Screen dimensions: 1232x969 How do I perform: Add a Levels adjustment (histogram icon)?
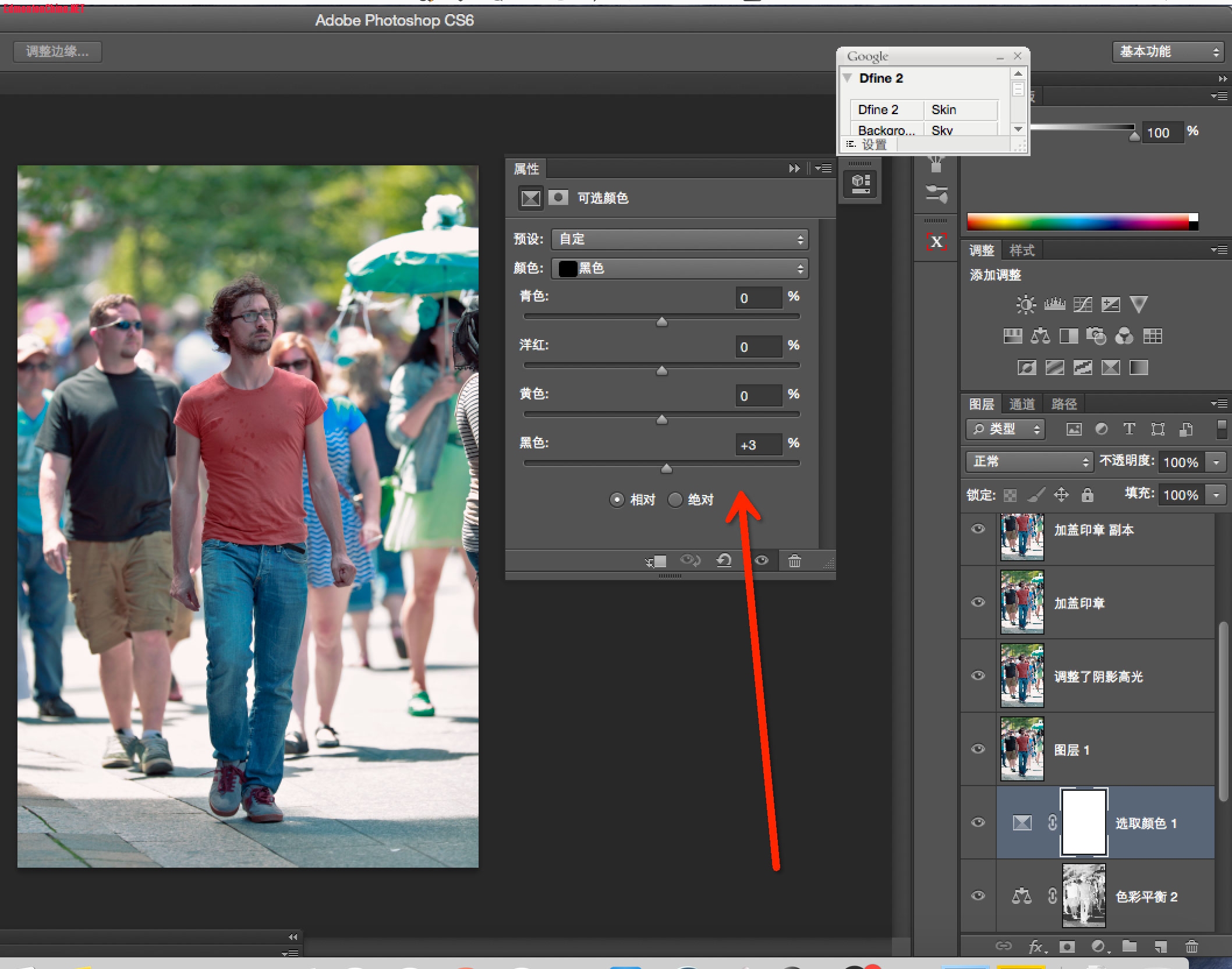[1054, 304]
